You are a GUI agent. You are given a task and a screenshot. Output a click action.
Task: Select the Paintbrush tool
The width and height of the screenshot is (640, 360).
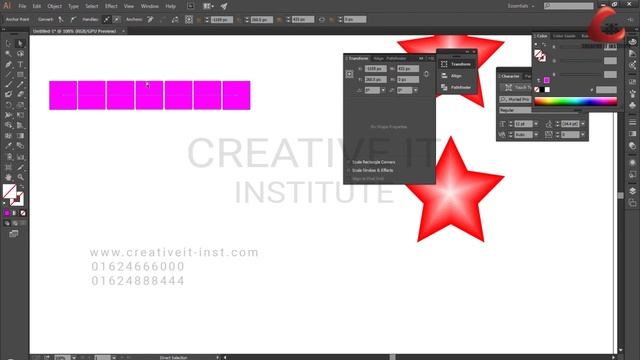point(8,85)
